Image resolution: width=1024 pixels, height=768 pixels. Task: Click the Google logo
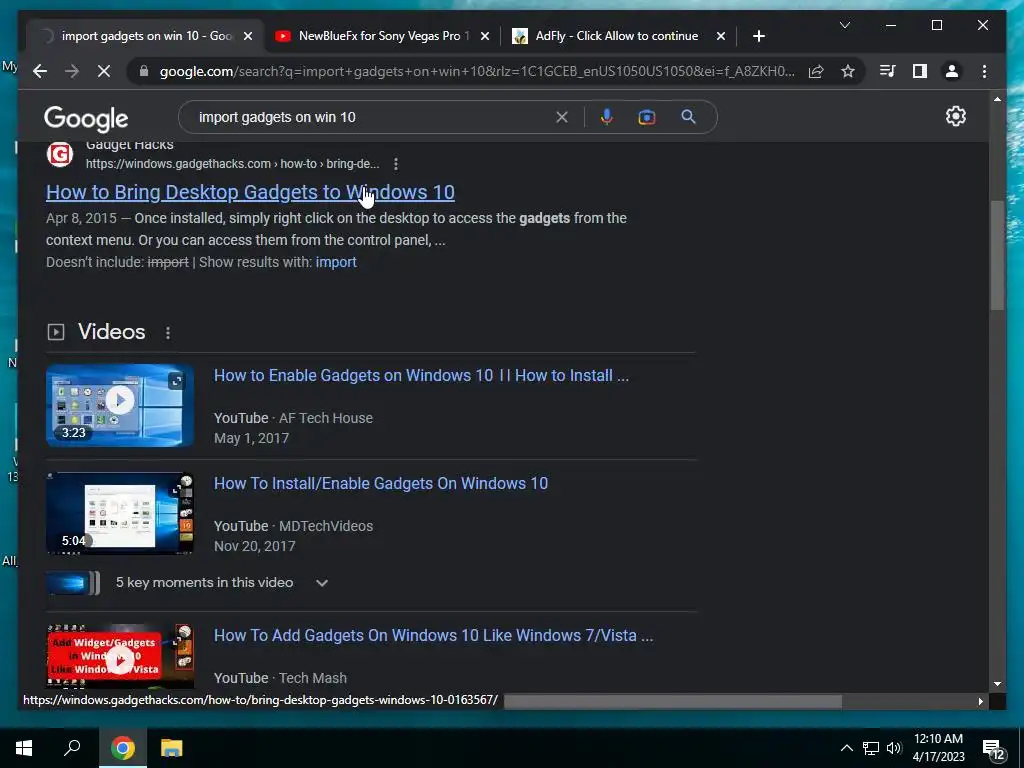(x=86, y=119)
